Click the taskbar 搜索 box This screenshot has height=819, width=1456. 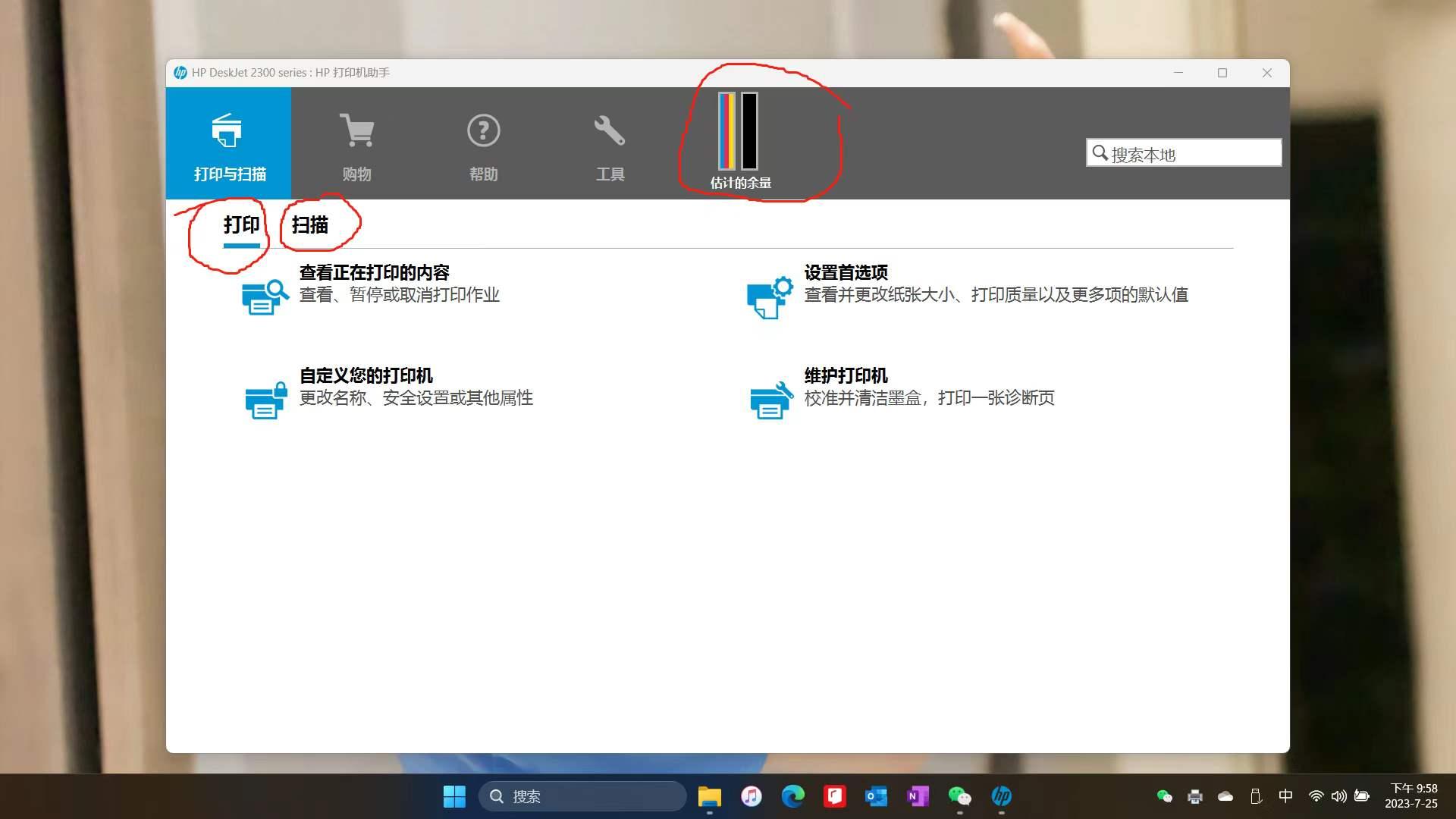pyautogui.click(x=582, y=796)
